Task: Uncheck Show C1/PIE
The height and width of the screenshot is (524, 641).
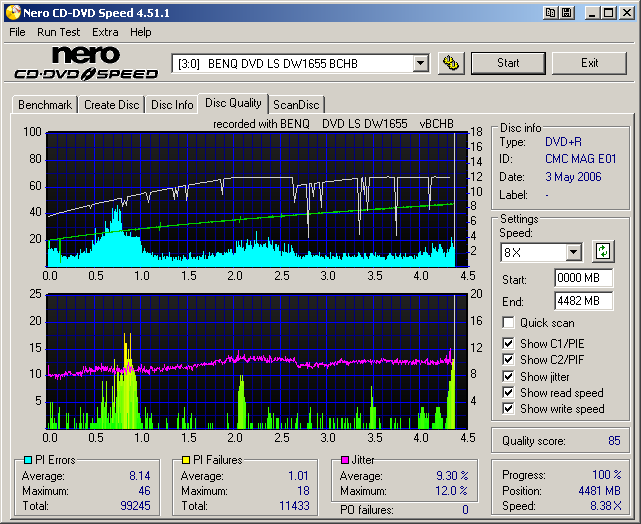Action: click(508, 343)
